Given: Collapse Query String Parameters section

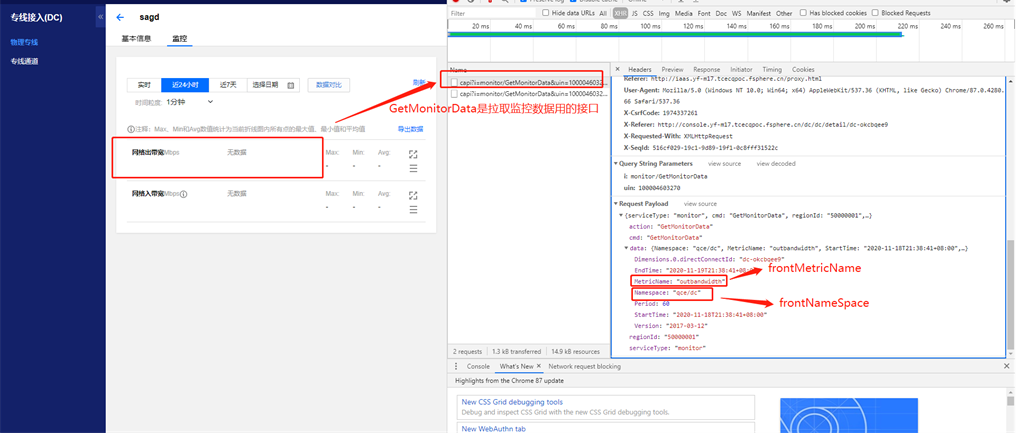Looking at the screenshot, I should click(x=616, y=164).
